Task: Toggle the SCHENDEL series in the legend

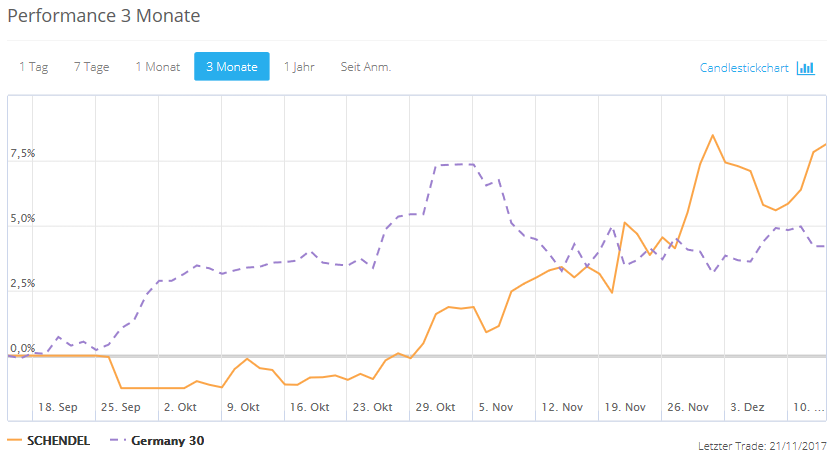Action: point(58,440)
